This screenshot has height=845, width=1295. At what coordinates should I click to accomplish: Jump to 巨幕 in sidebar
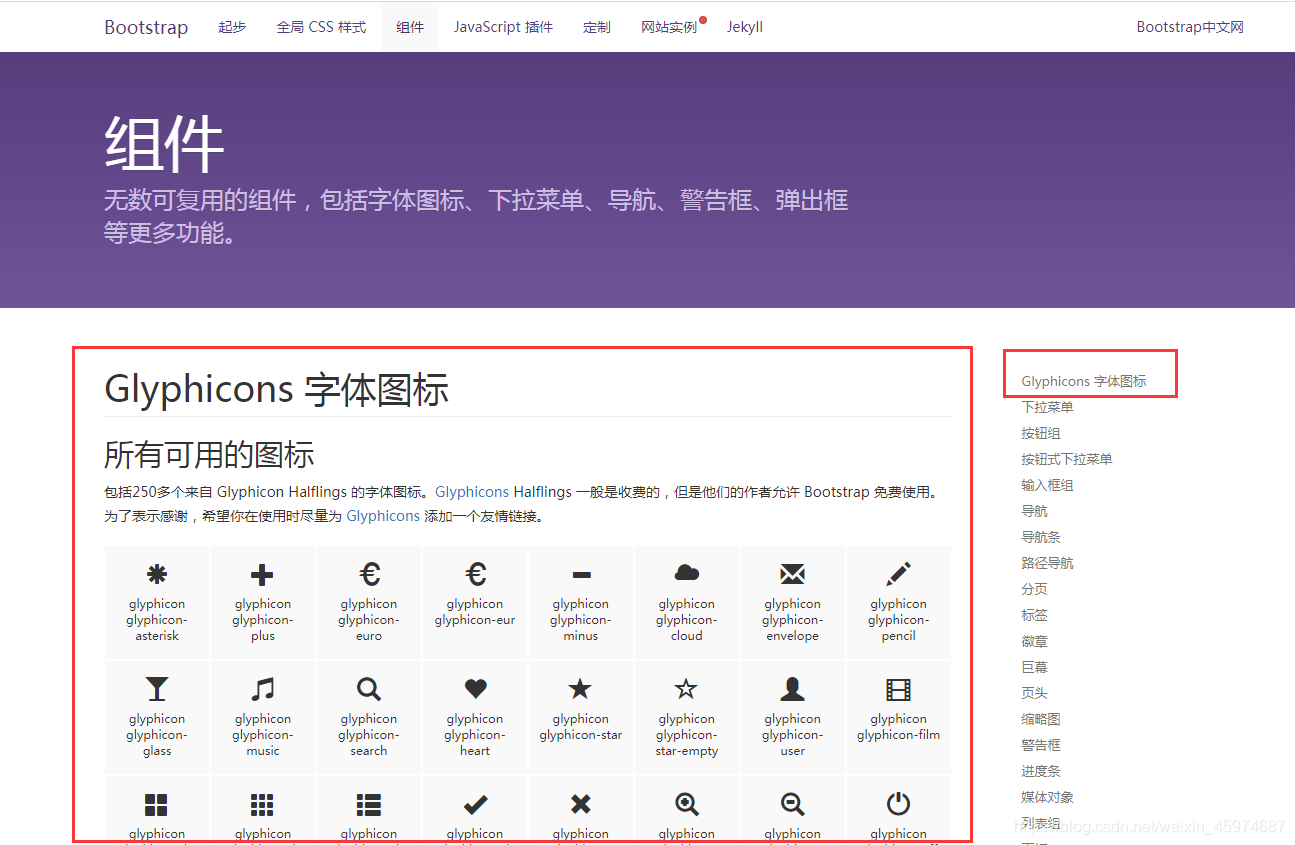[1035, 667]
